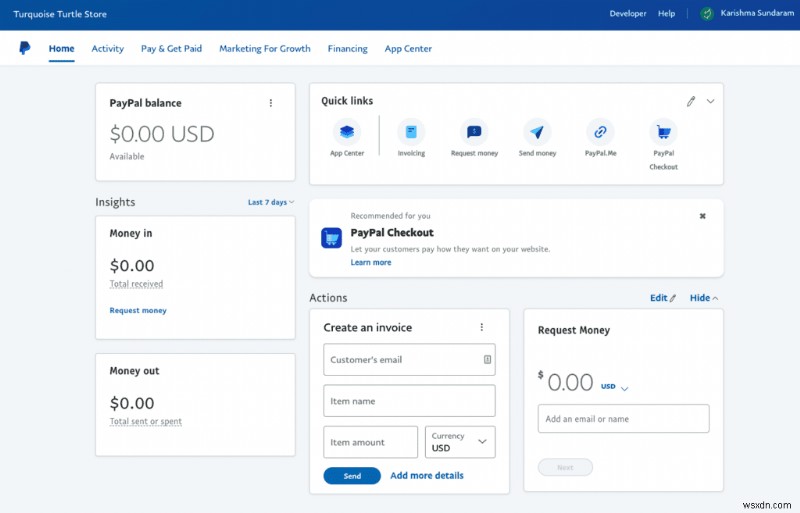Open Create an invoice three-dot menu
The image size is (800, 513).
tap(482, 327)
